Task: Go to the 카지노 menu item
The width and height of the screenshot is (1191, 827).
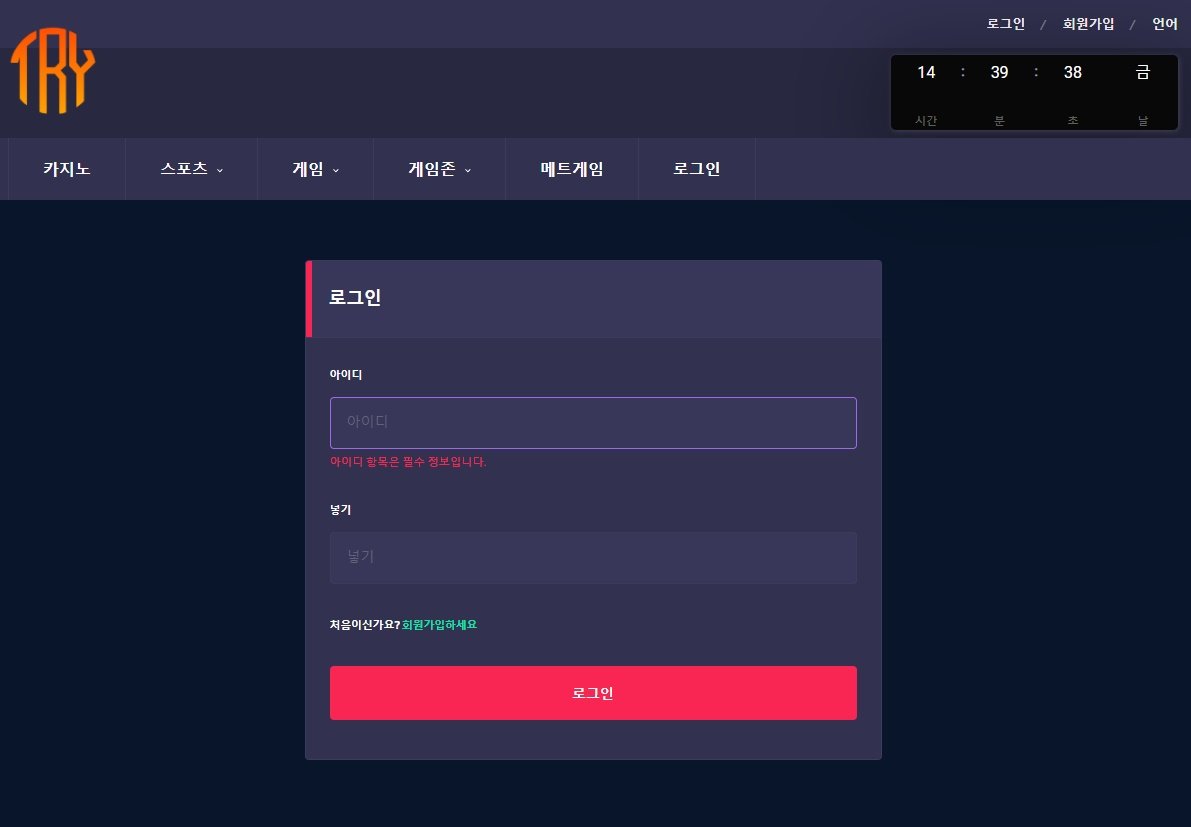Action: (67, 169)
